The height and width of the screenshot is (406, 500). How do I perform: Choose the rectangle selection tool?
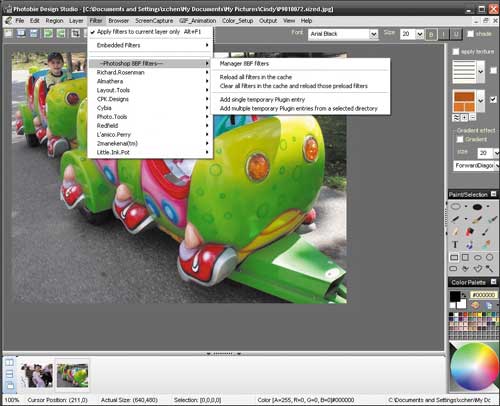pyautogui.click(x=454, y=257)
